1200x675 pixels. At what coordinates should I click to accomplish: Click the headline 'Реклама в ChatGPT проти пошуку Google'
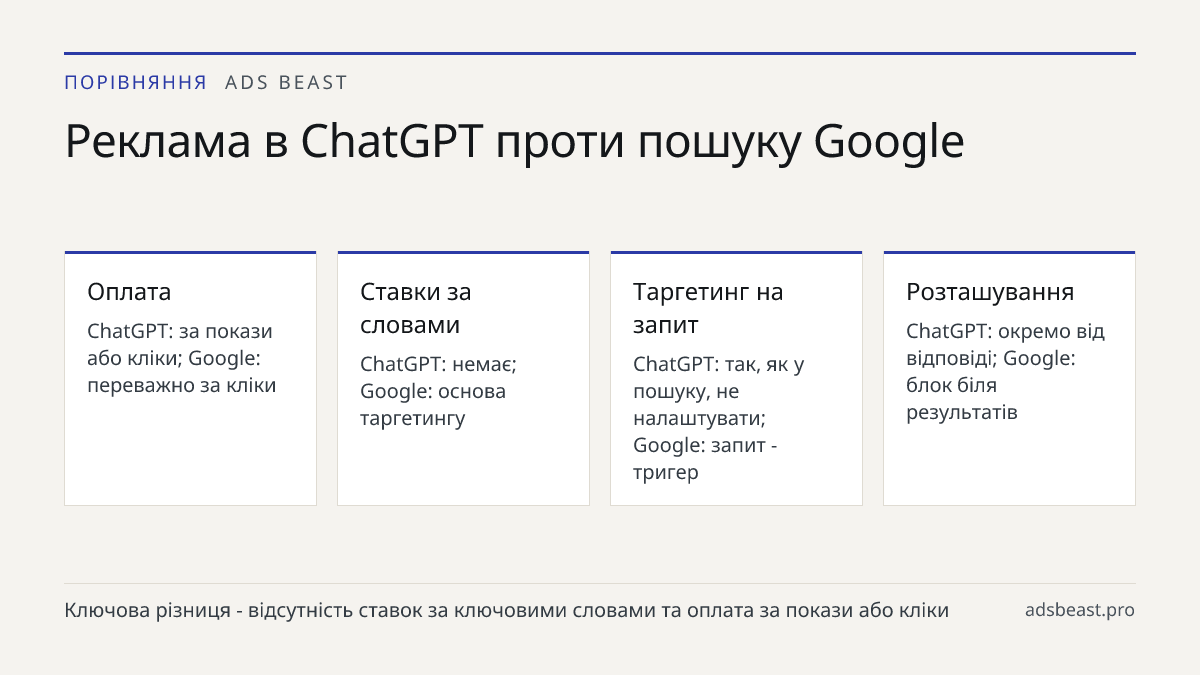coord(514,143)
